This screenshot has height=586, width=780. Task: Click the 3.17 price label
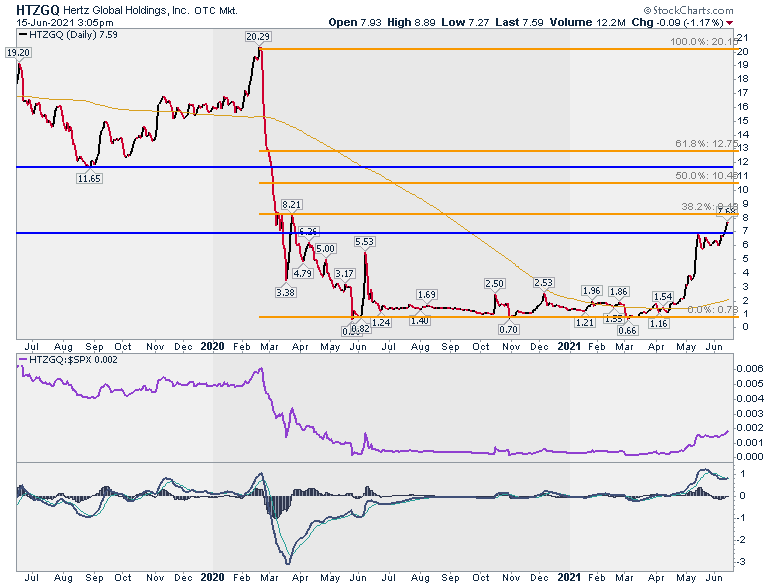pos(344,274)
